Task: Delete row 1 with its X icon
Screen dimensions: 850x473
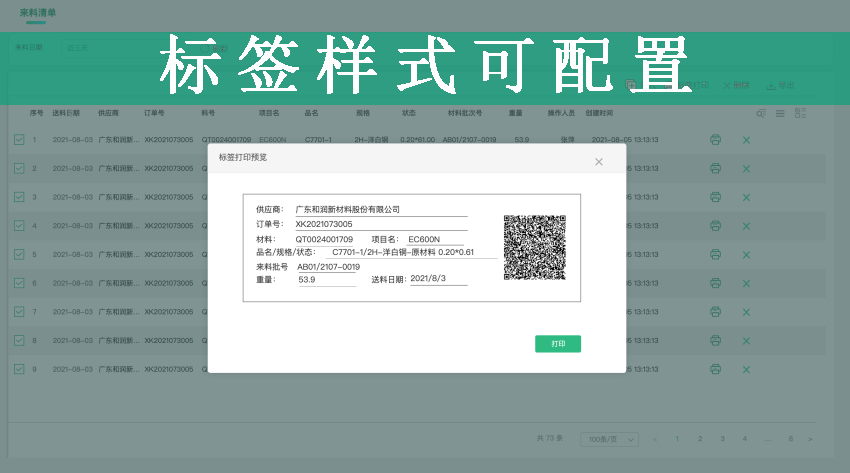Action: [746, 140]
